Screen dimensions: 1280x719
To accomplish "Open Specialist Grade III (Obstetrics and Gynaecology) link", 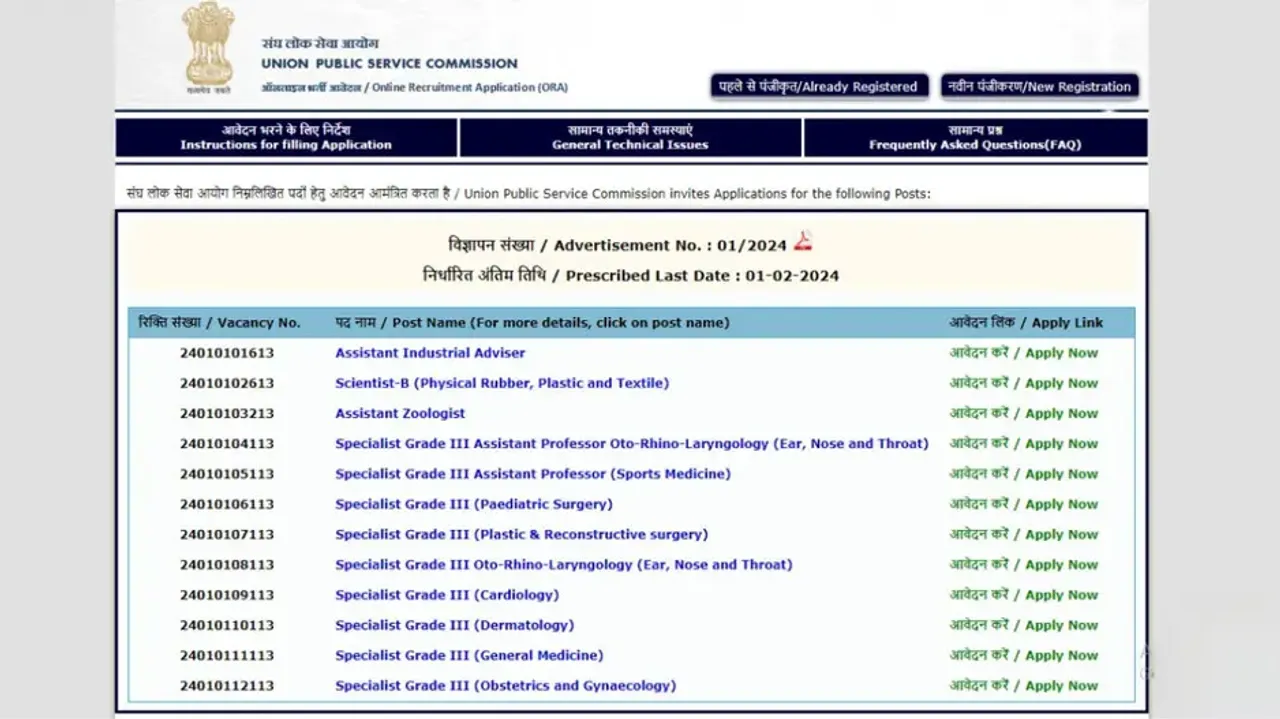I will pyautogui.click(x=505, y=686).
